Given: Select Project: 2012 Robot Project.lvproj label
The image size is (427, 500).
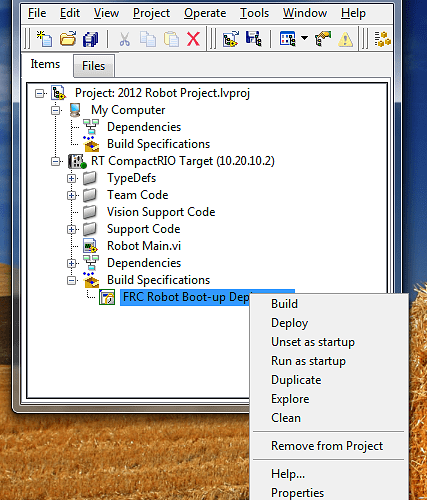Looking at the screenshot, I should point(162,93).
